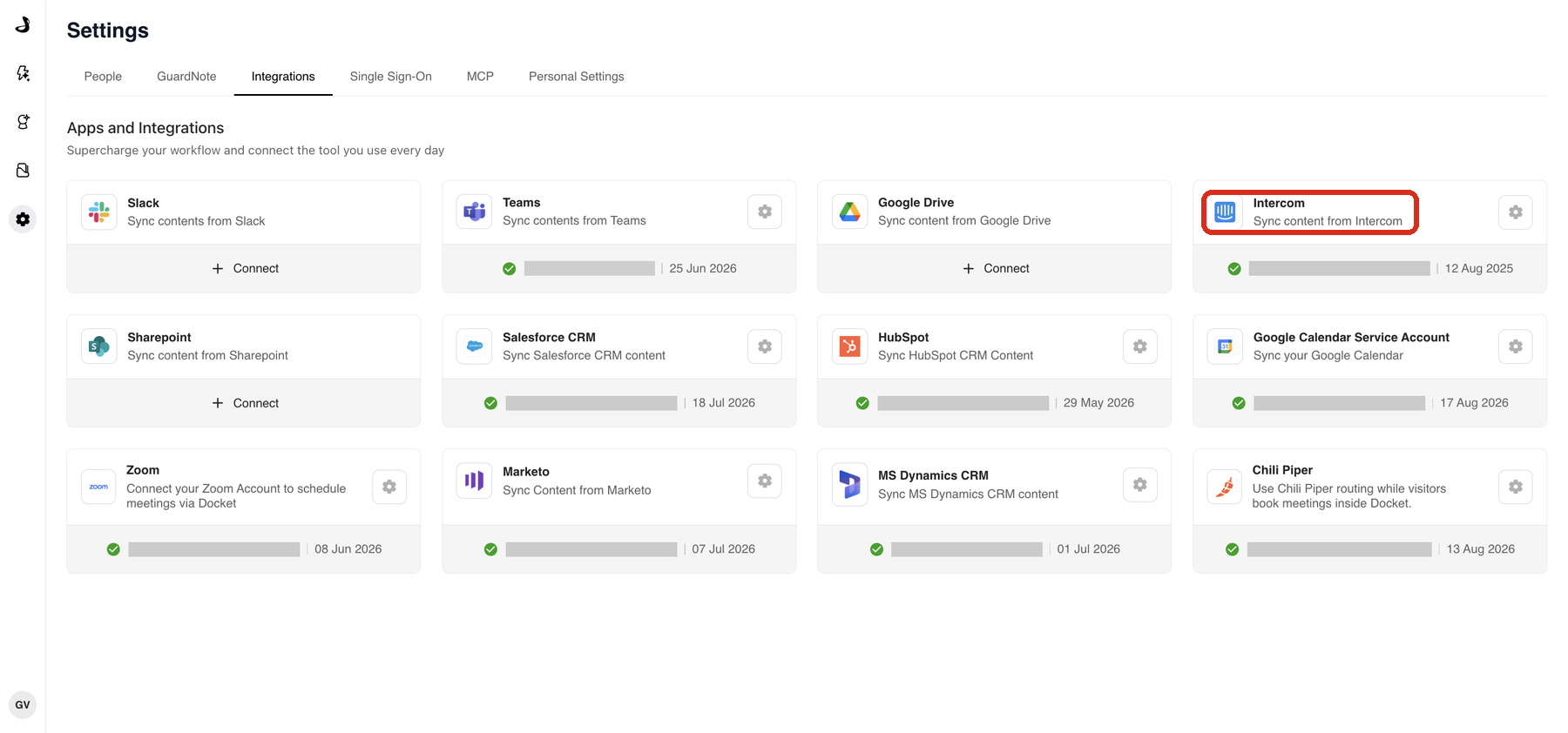Click the 'Sync Salesforce CRM content' description
Viewport: 1568px width, 733px height.
(584, 355)
